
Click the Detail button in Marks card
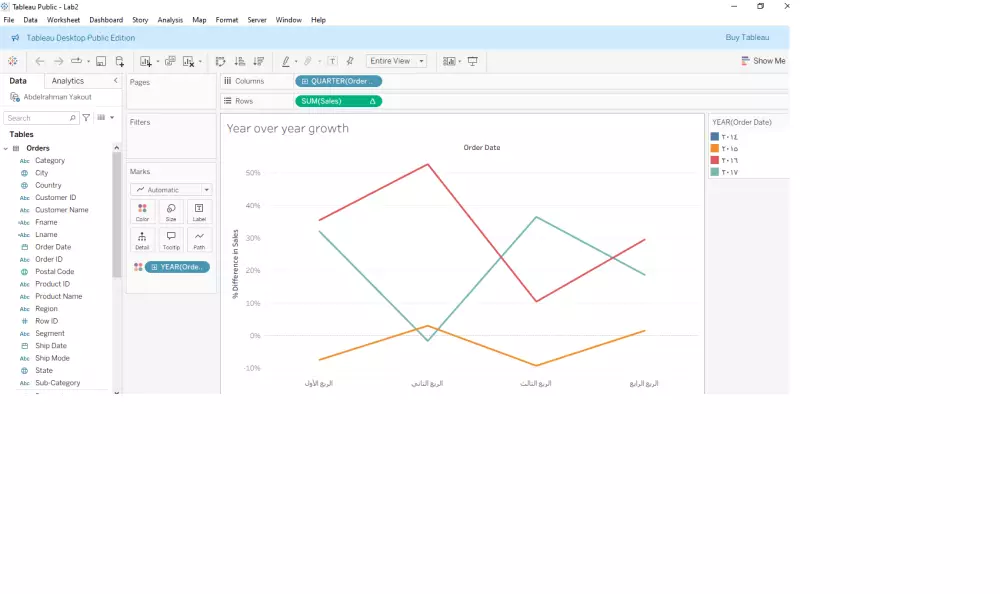[142, 241]
